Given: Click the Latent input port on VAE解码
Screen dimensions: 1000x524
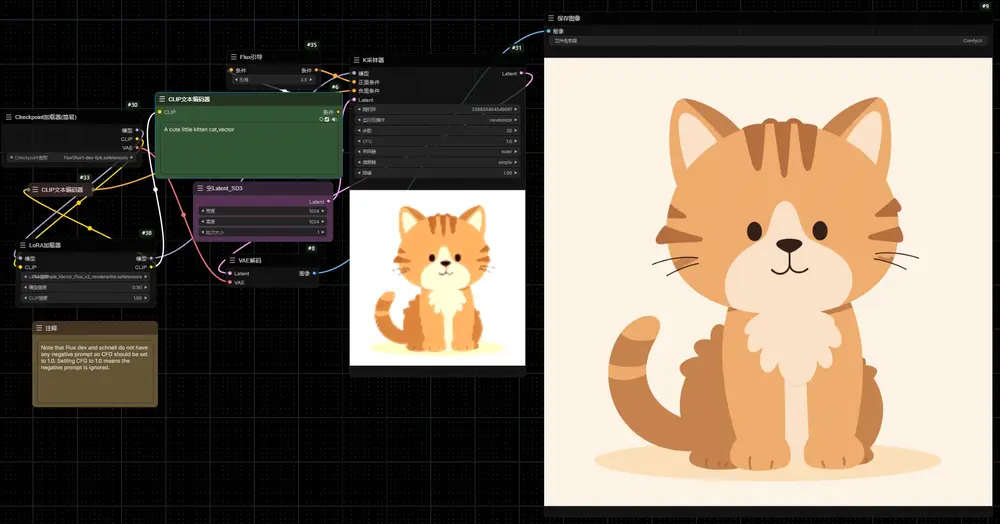Looking at the screenshot, I should tap(230, 273).
